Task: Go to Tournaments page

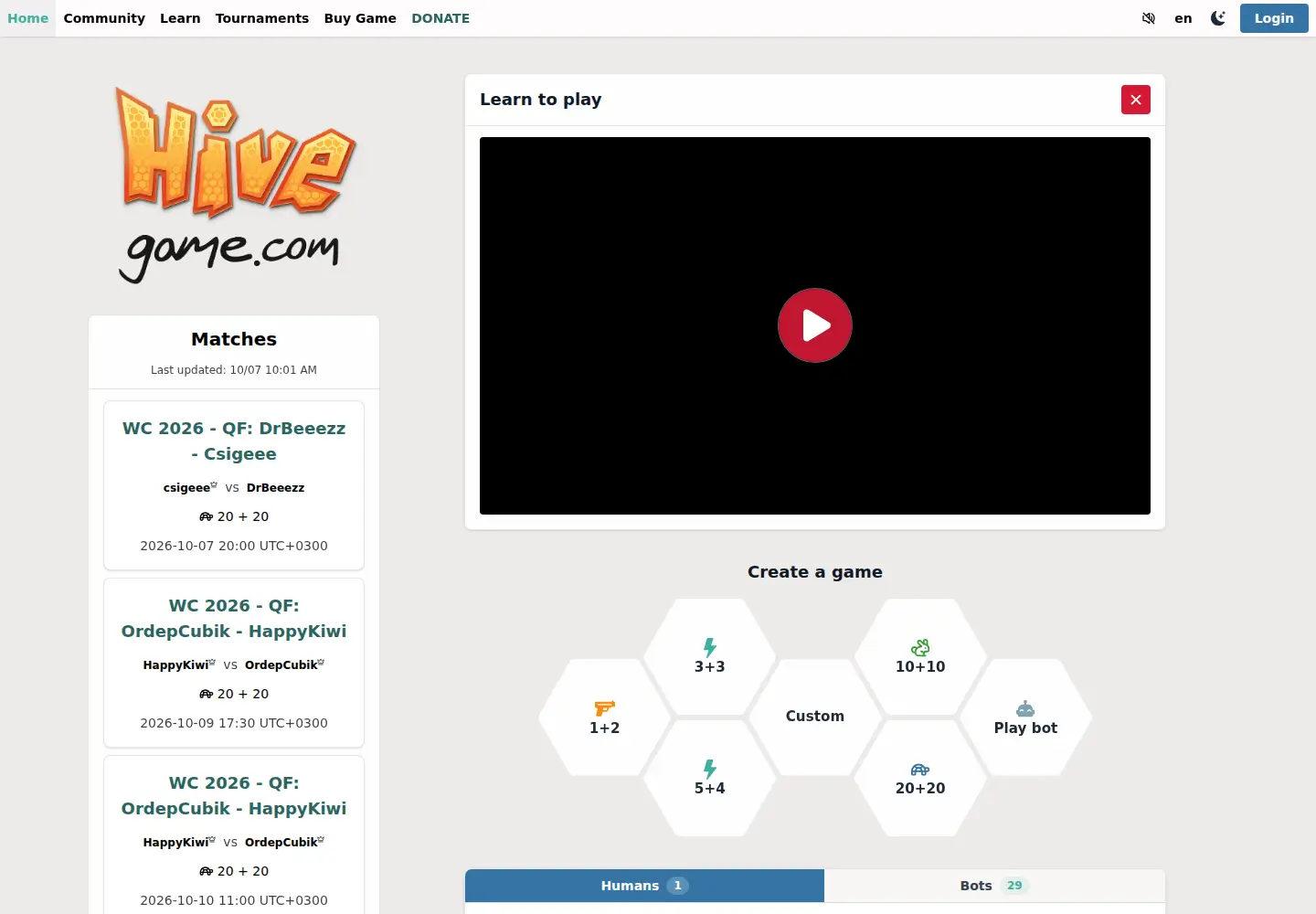Action: pos(262,18)
